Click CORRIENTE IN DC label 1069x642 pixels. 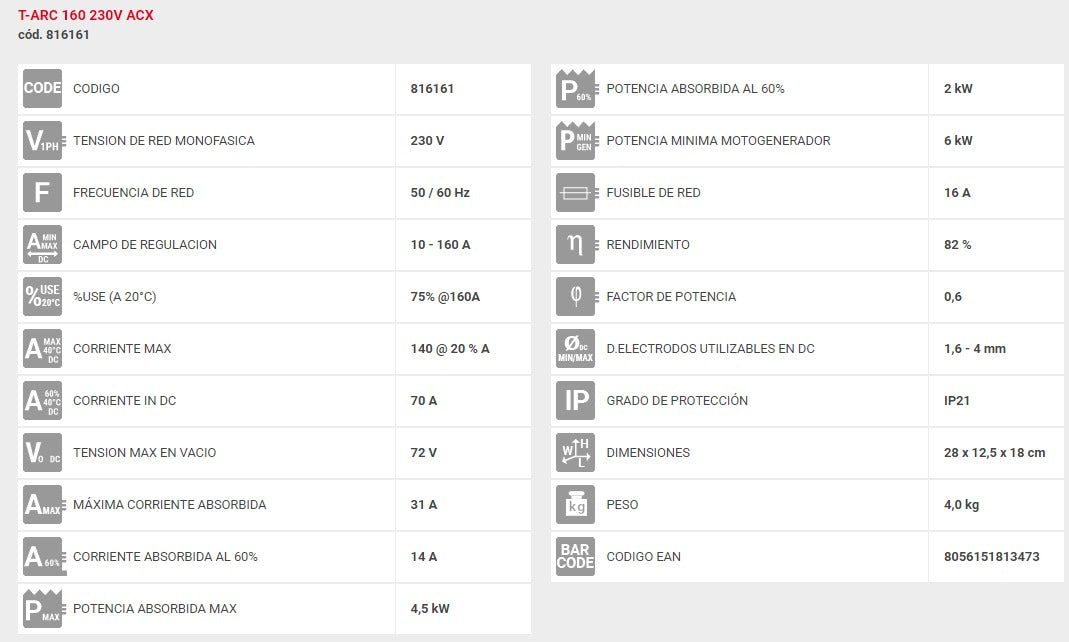[125, 401]
